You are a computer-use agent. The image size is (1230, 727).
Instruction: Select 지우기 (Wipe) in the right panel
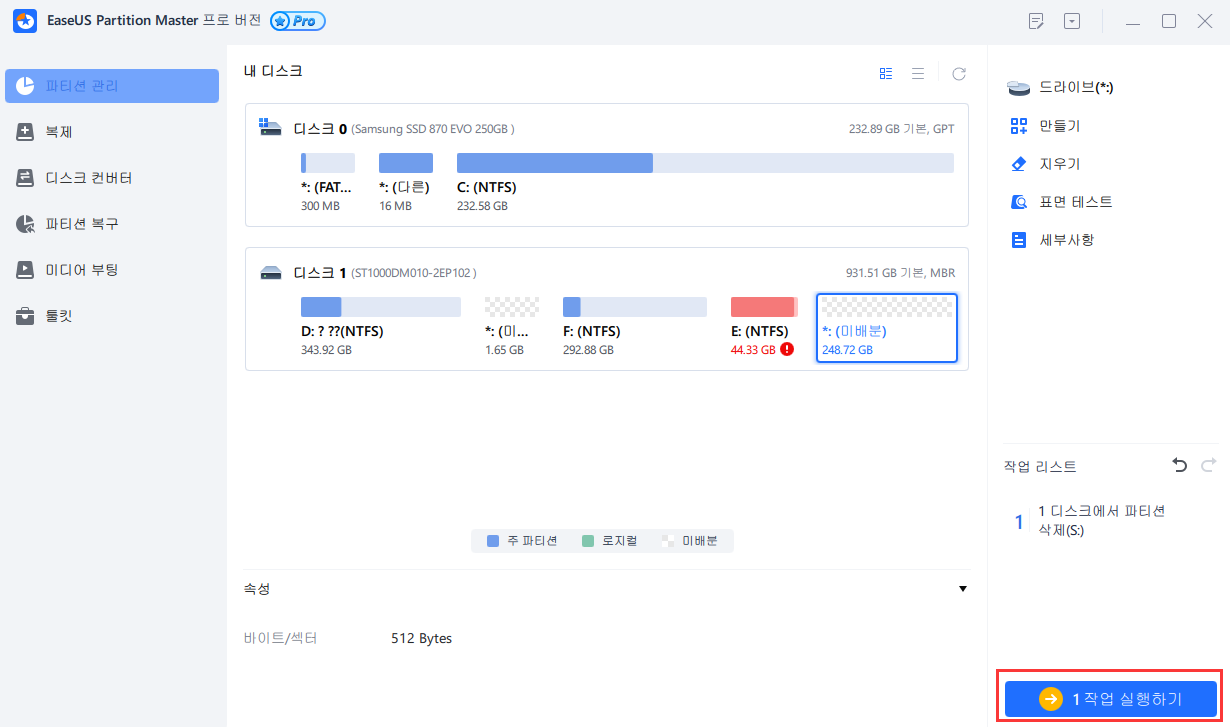[1059, 164]
